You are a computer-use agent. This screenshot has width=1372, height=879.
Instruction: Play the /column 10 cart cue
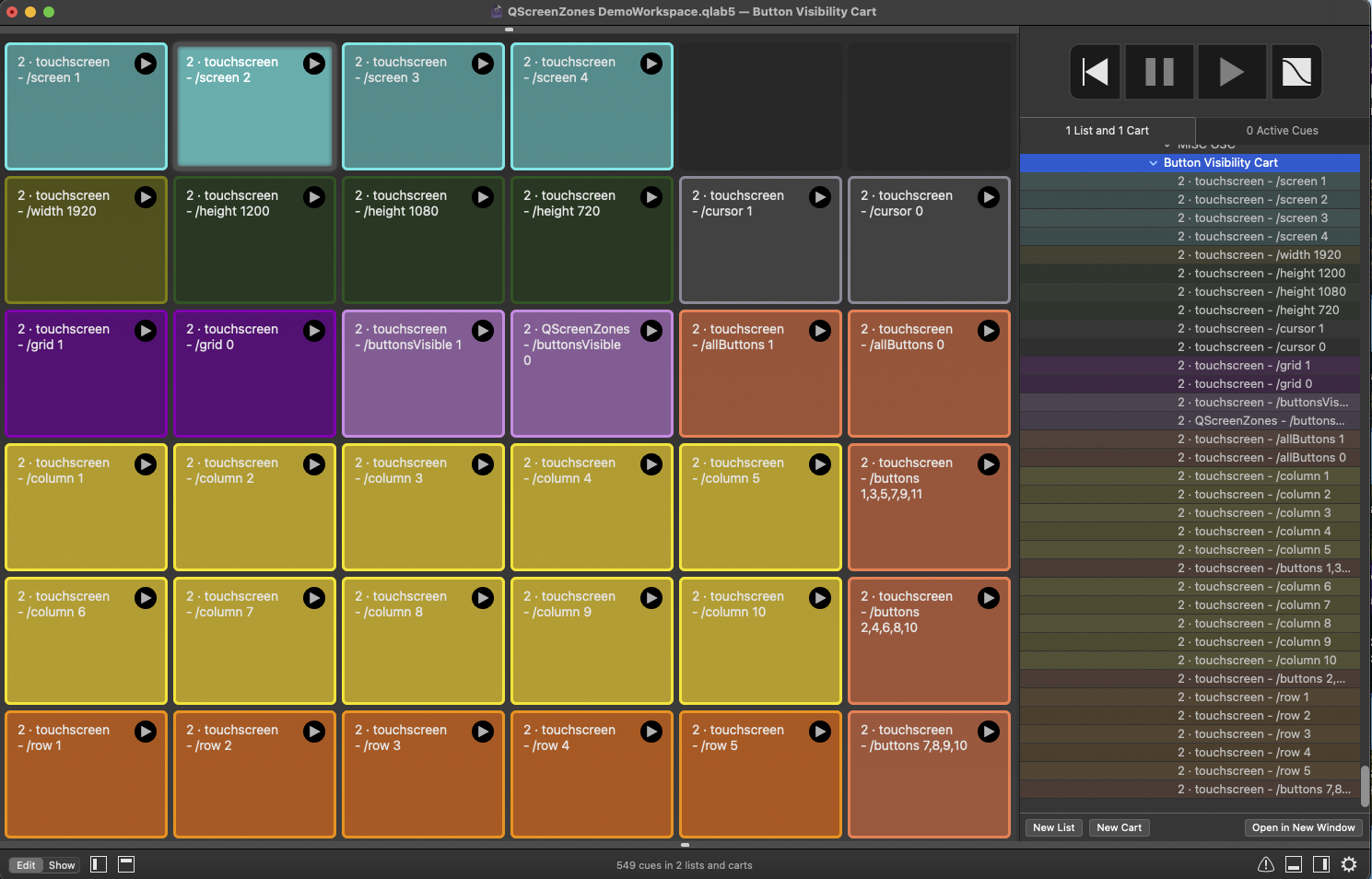820,598
